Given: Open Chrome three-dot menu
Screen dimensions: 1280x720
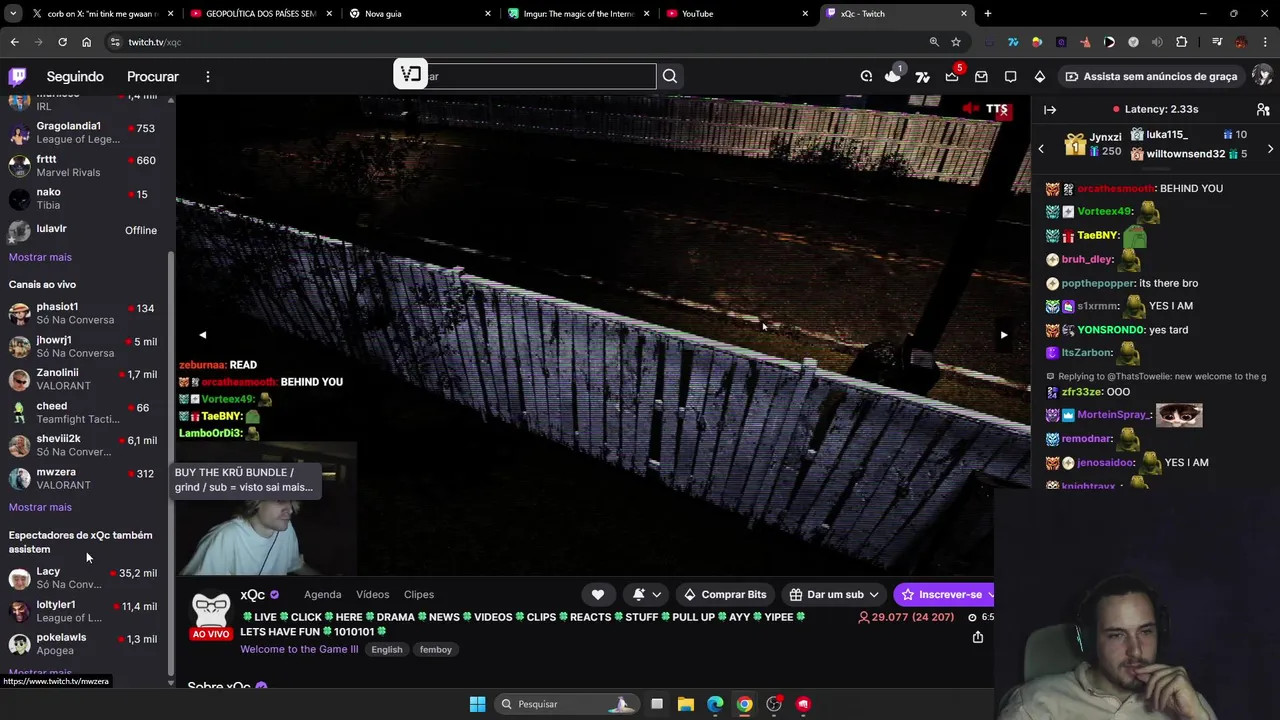Looking at the screenshot, I should [x=1264, y=42].
